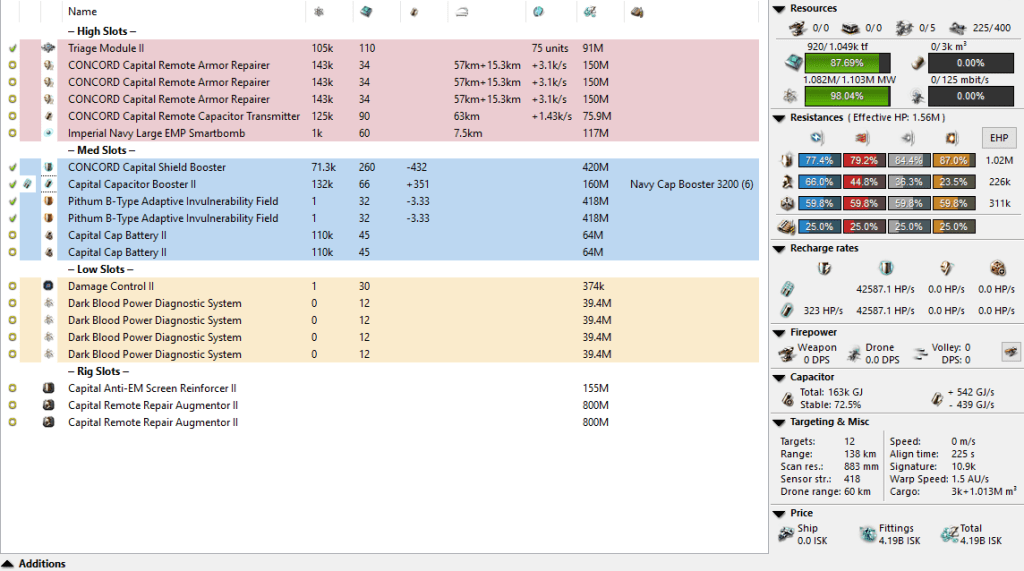The height and width of the screenshot is (571, 1024).
Task: Toggle Triage Module II active state
Action: click(12, 48)
